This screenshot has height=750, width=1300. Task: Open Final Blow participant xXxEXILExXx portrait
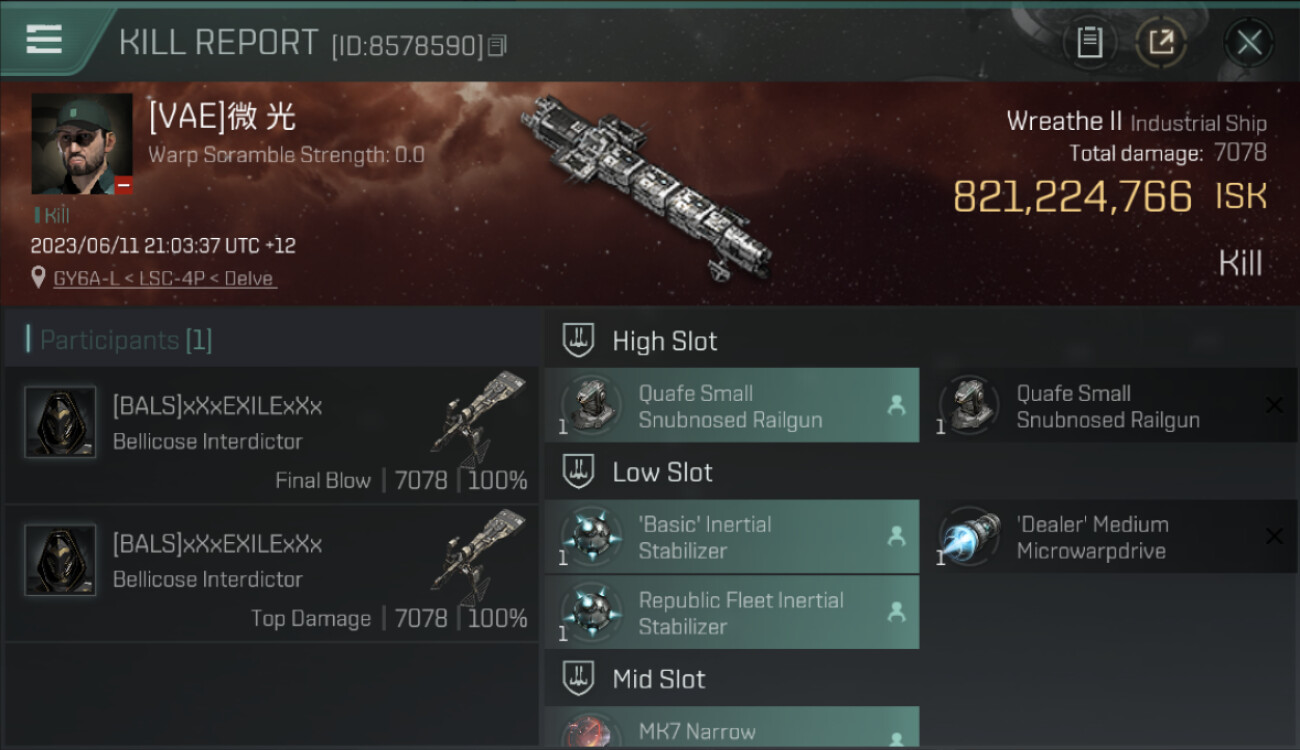pos(60,422)
